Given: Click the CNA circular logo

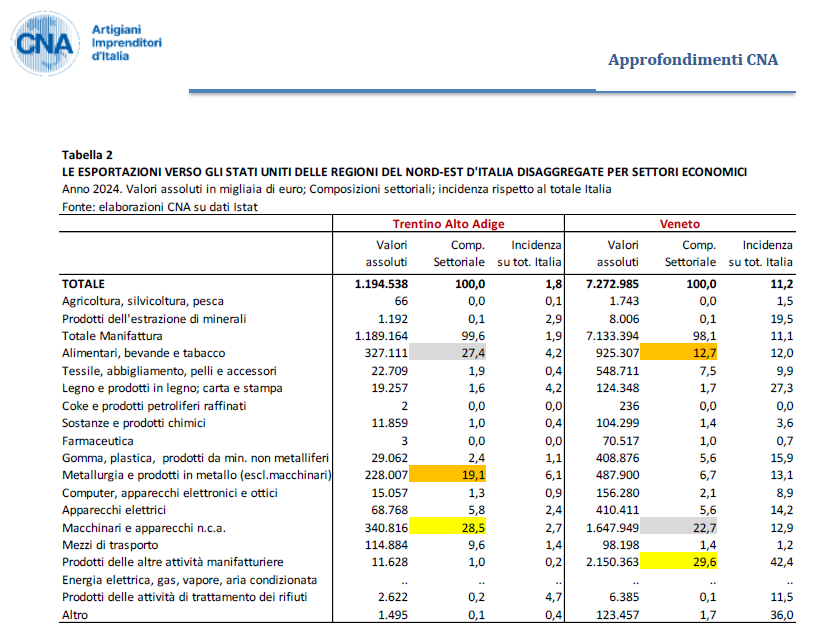Looking at the screenshot, I should tap(45, 43).
